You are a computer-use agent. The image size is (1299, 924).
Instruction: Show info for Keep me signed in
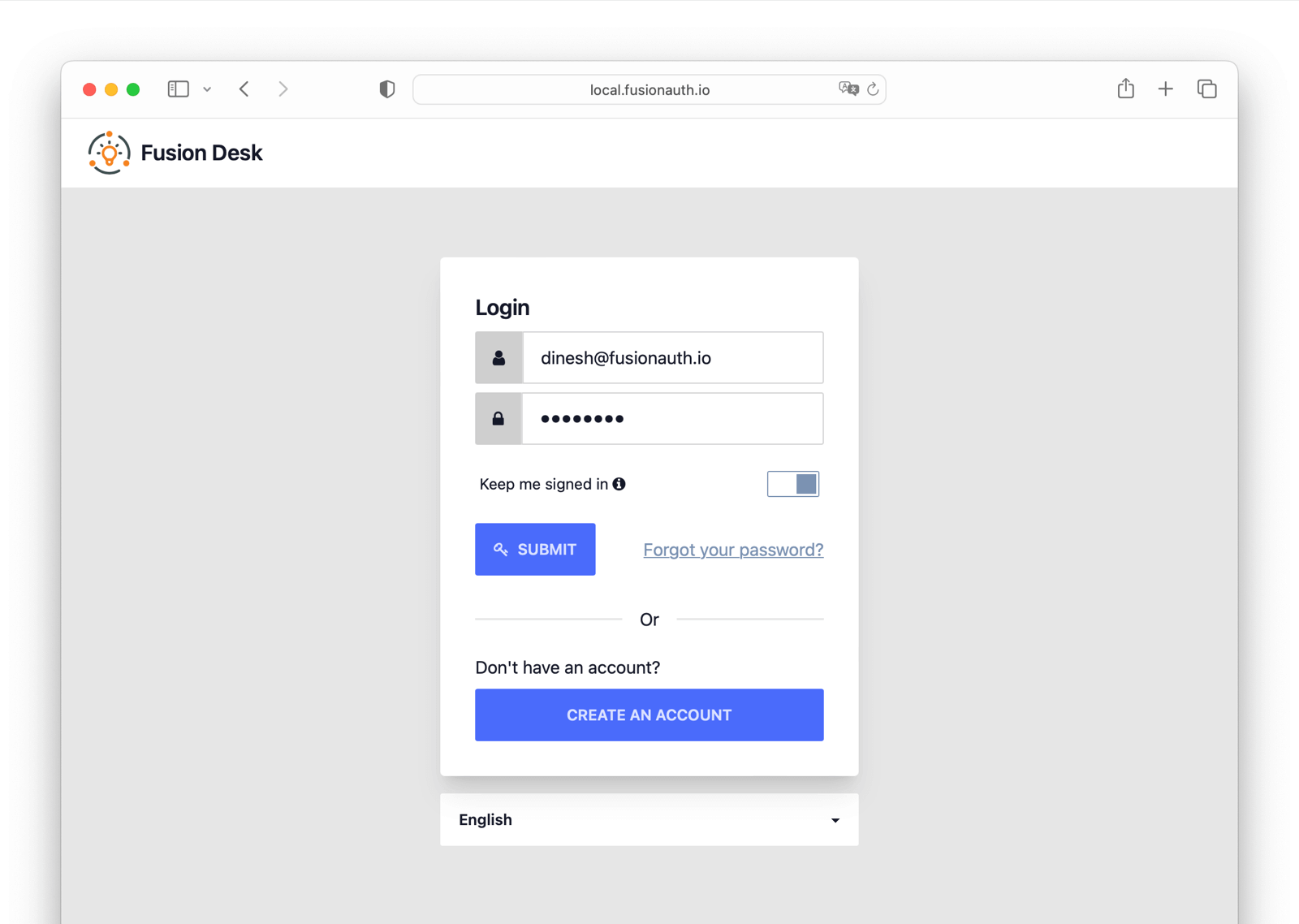(x=619, y=484)
